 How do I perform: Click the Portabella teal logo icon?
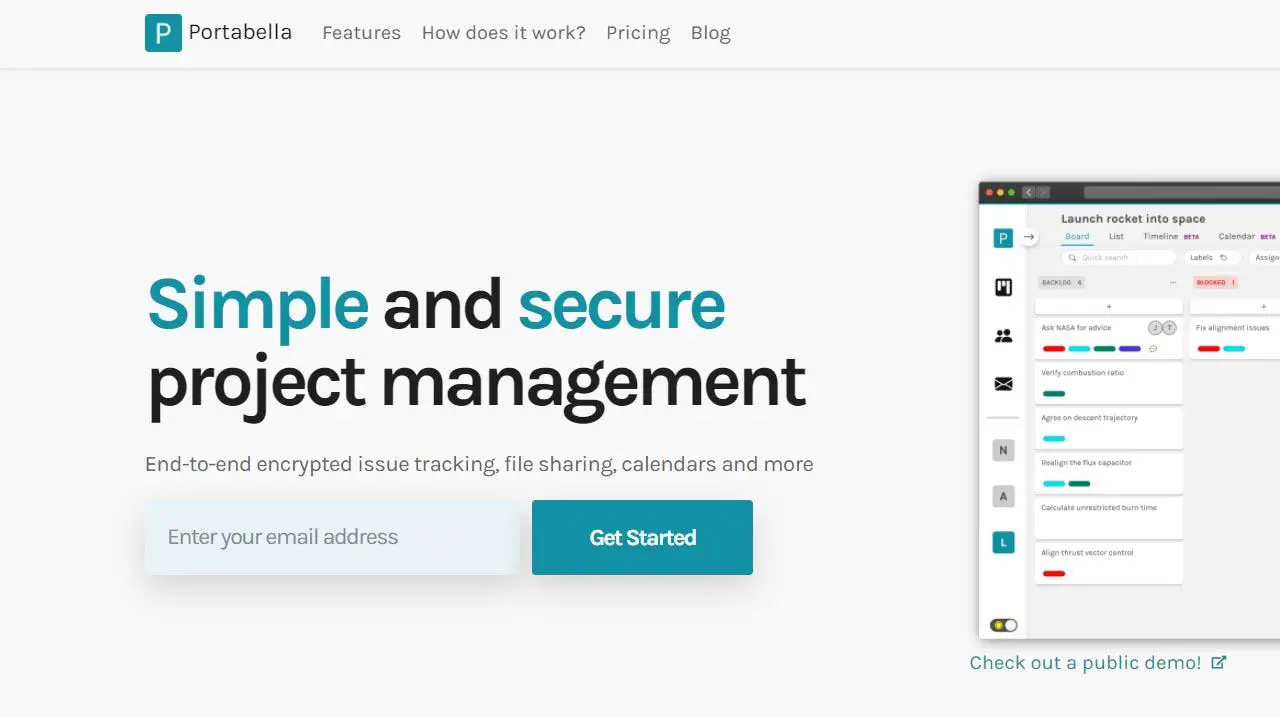tap(163, 33)
